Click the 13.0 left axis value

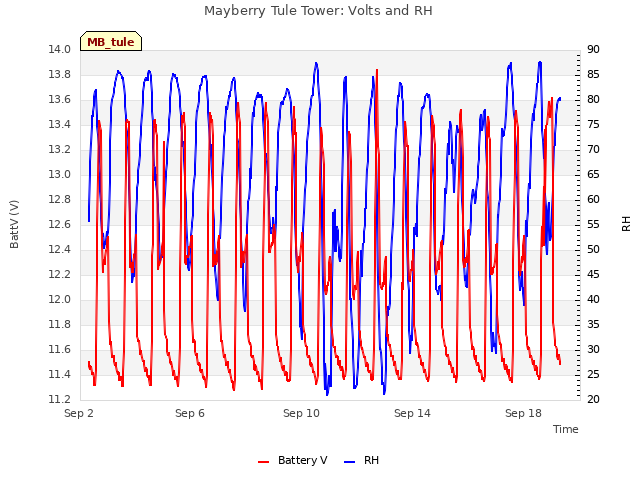[x=60, y=174]
